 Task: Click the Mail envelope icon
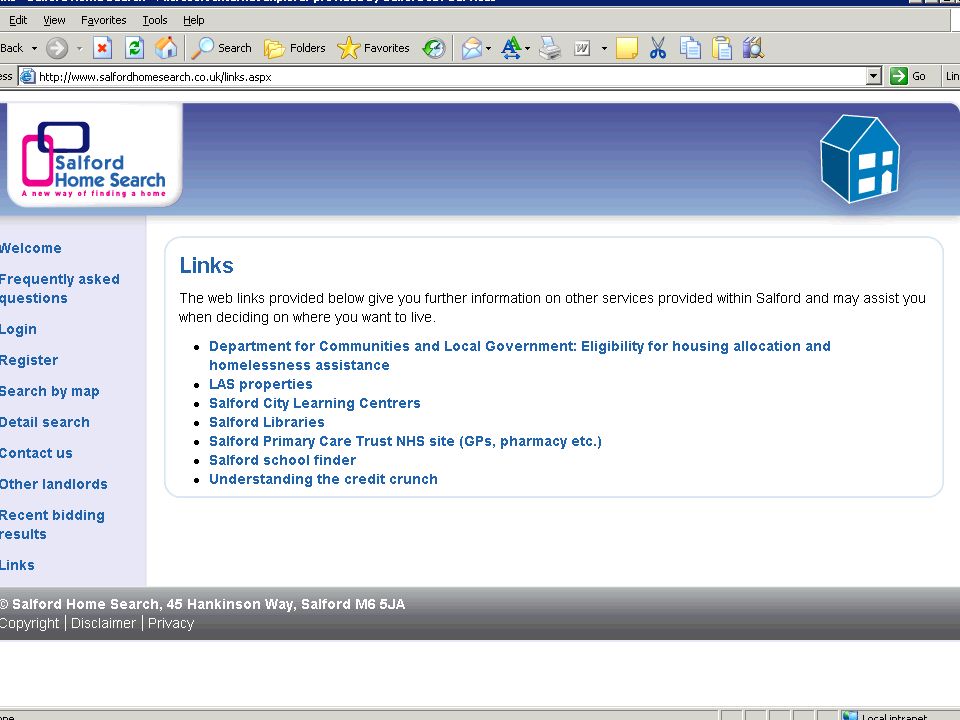[x=471, y=48]
